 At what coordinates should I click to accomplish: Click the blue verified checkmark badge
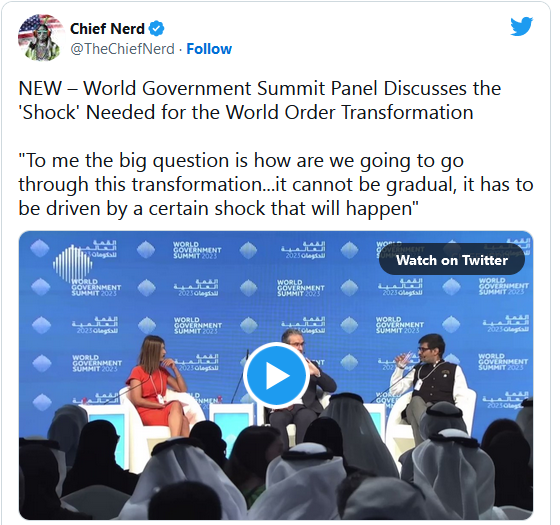click(x=156, y=29)
